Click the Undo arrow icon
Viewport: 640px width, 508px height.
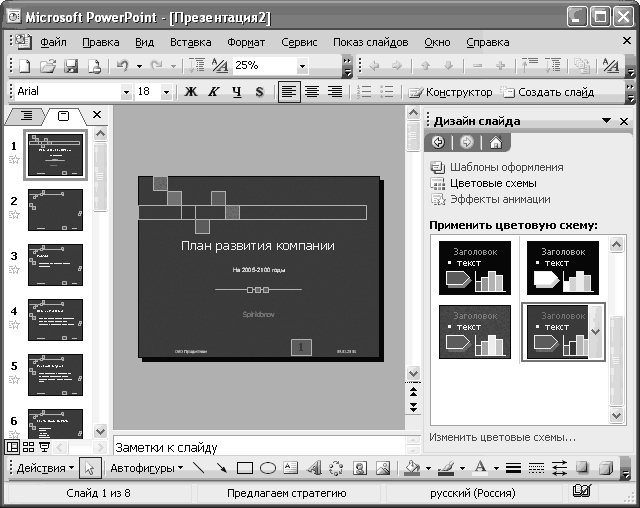pos(122,66)
